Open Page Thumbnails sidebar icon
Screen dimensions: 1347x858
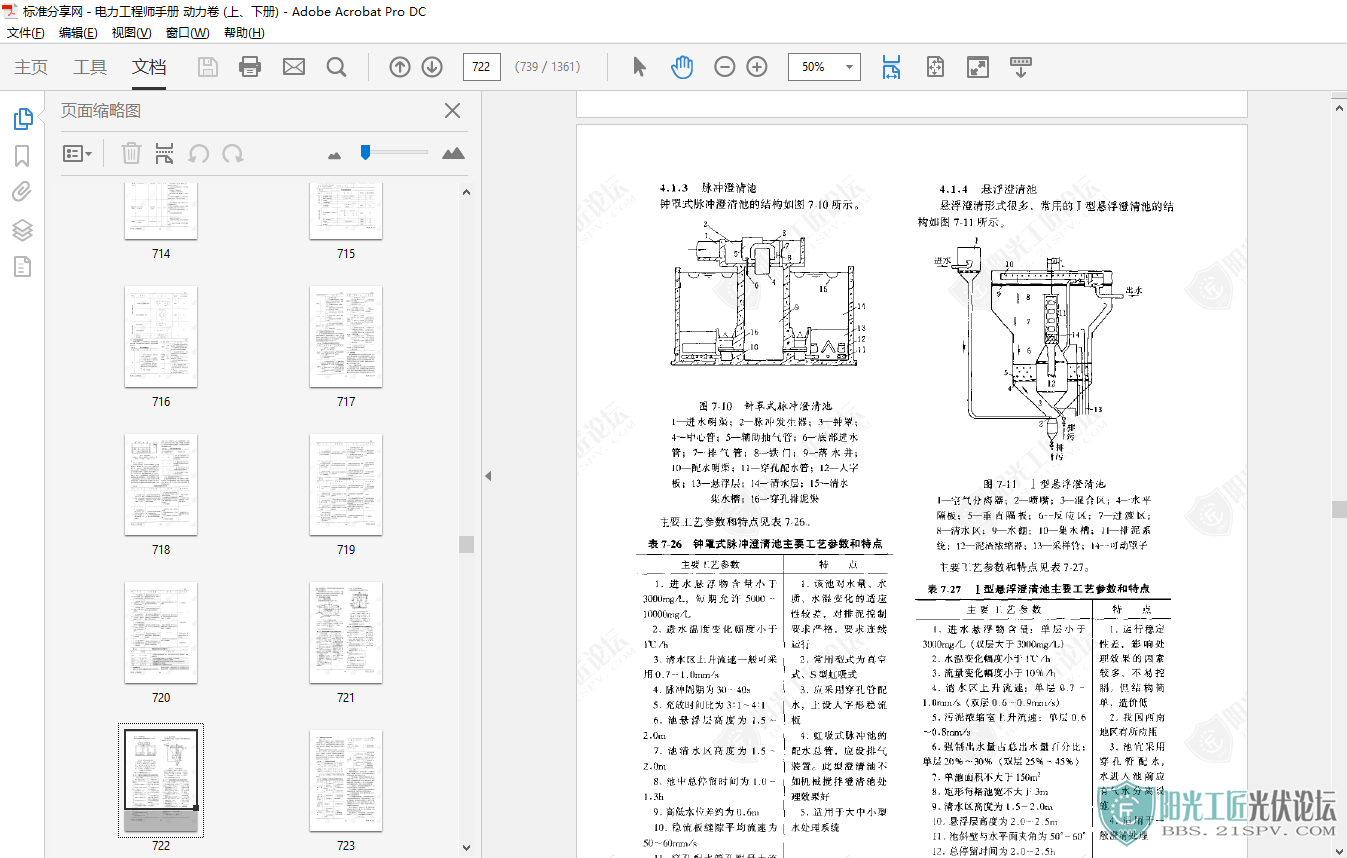point(22,119)
